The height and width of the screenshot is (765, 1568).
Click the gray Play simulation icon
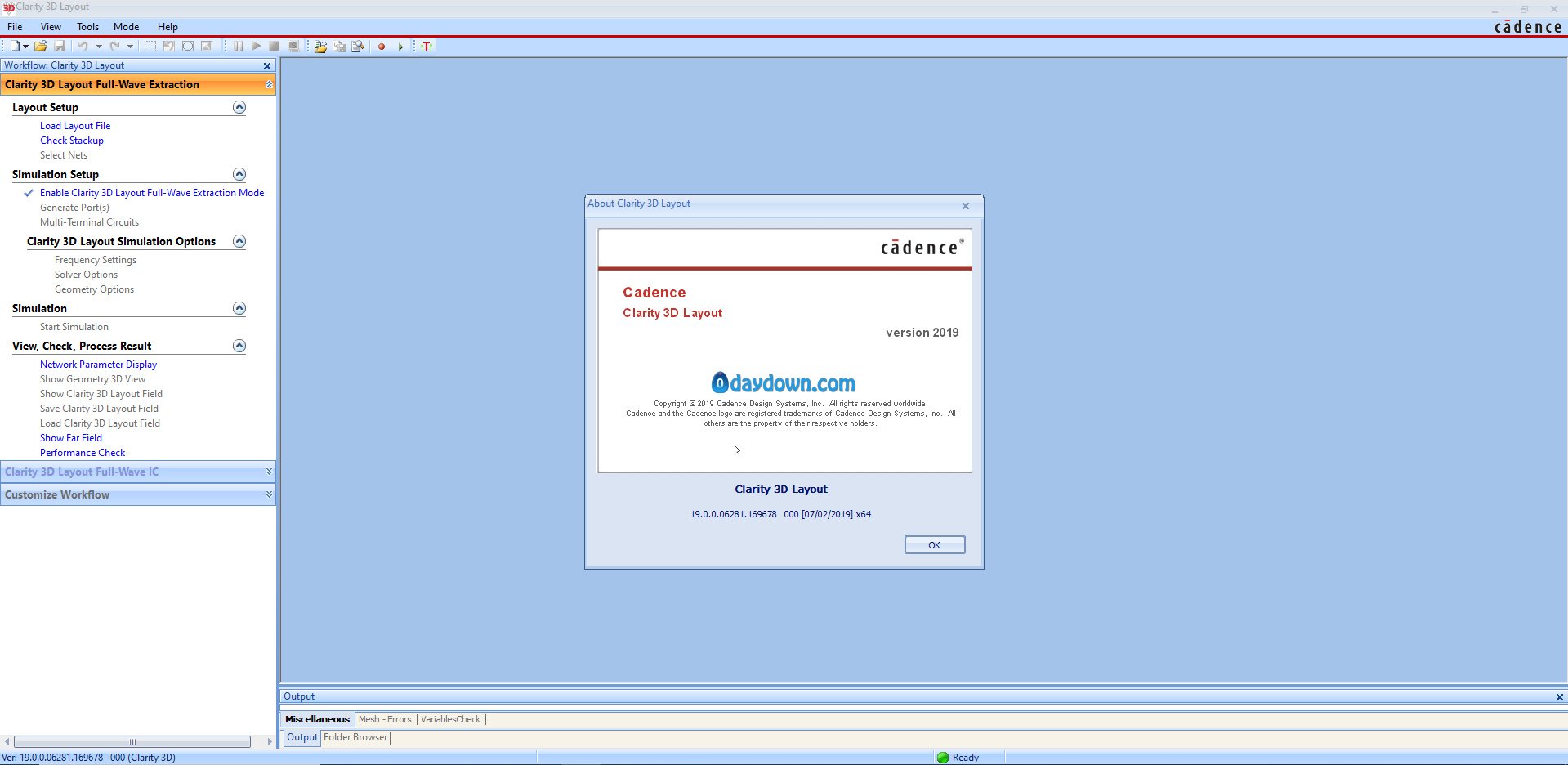click(x=256, y=47)
